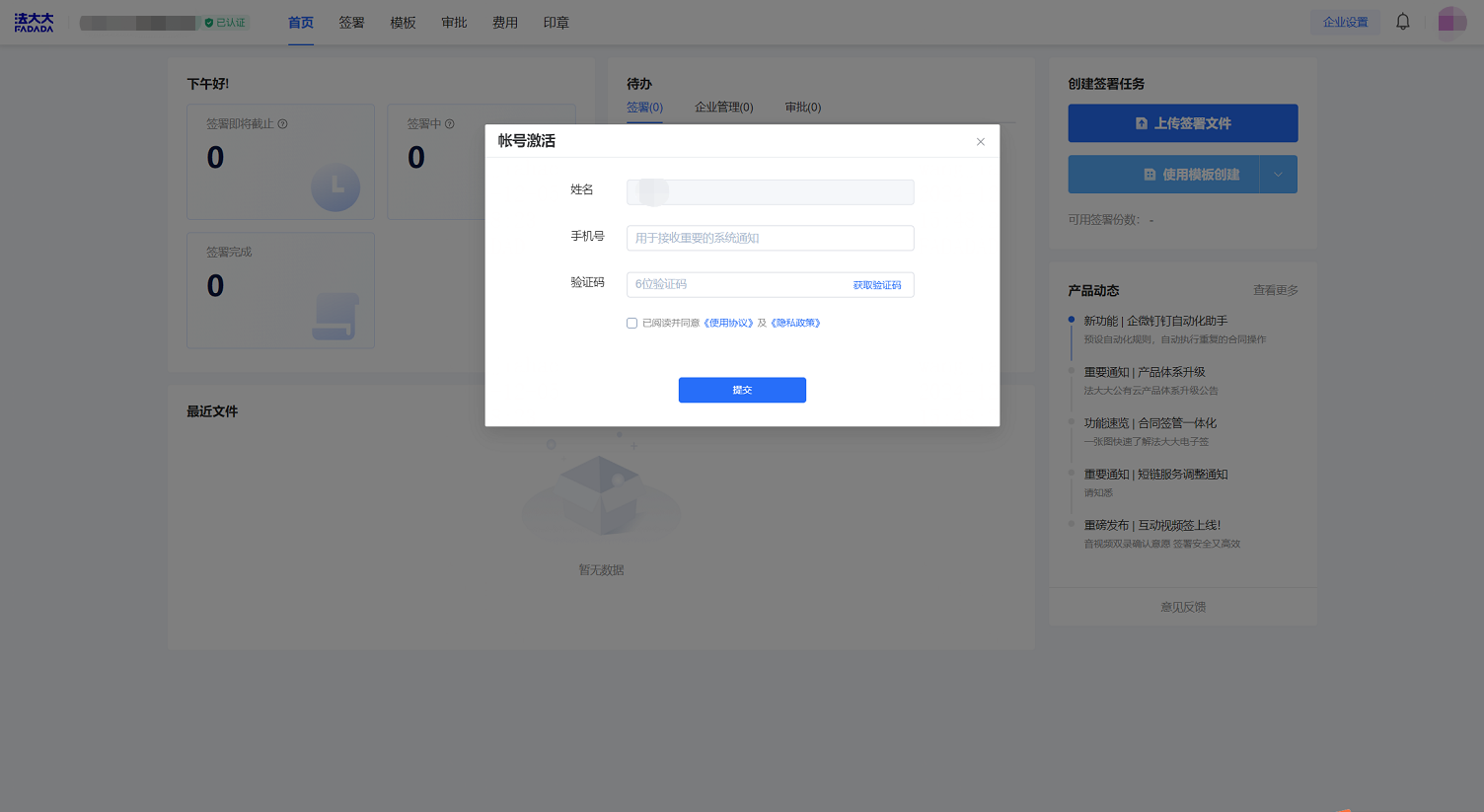Screen dimensions: 1484x812
Task: Click the help icon next to 签署中
Action: (450, 124)
